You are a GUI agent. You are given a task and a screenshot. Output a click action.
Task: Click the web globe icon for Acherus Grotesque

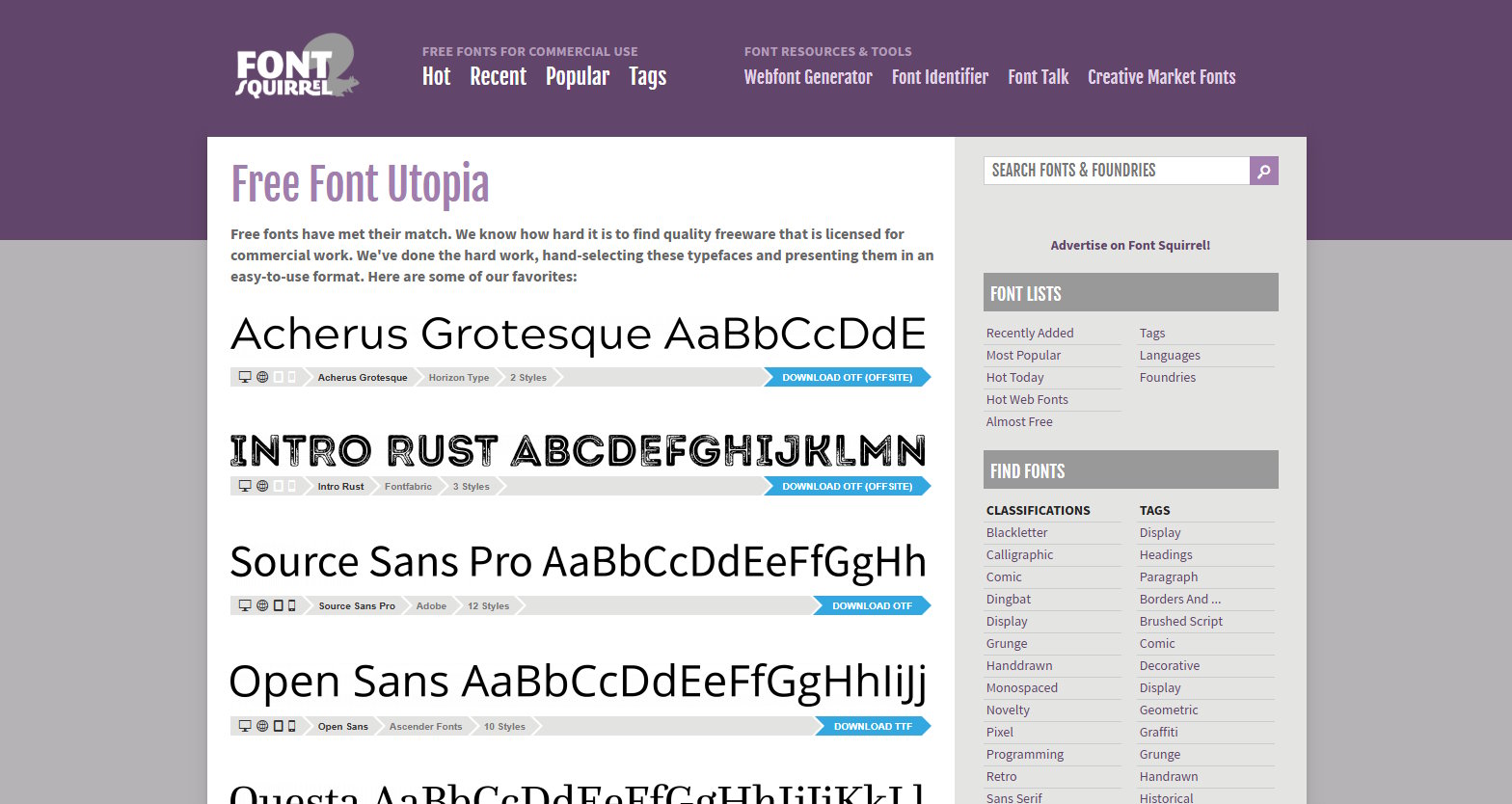pos(262,377)
